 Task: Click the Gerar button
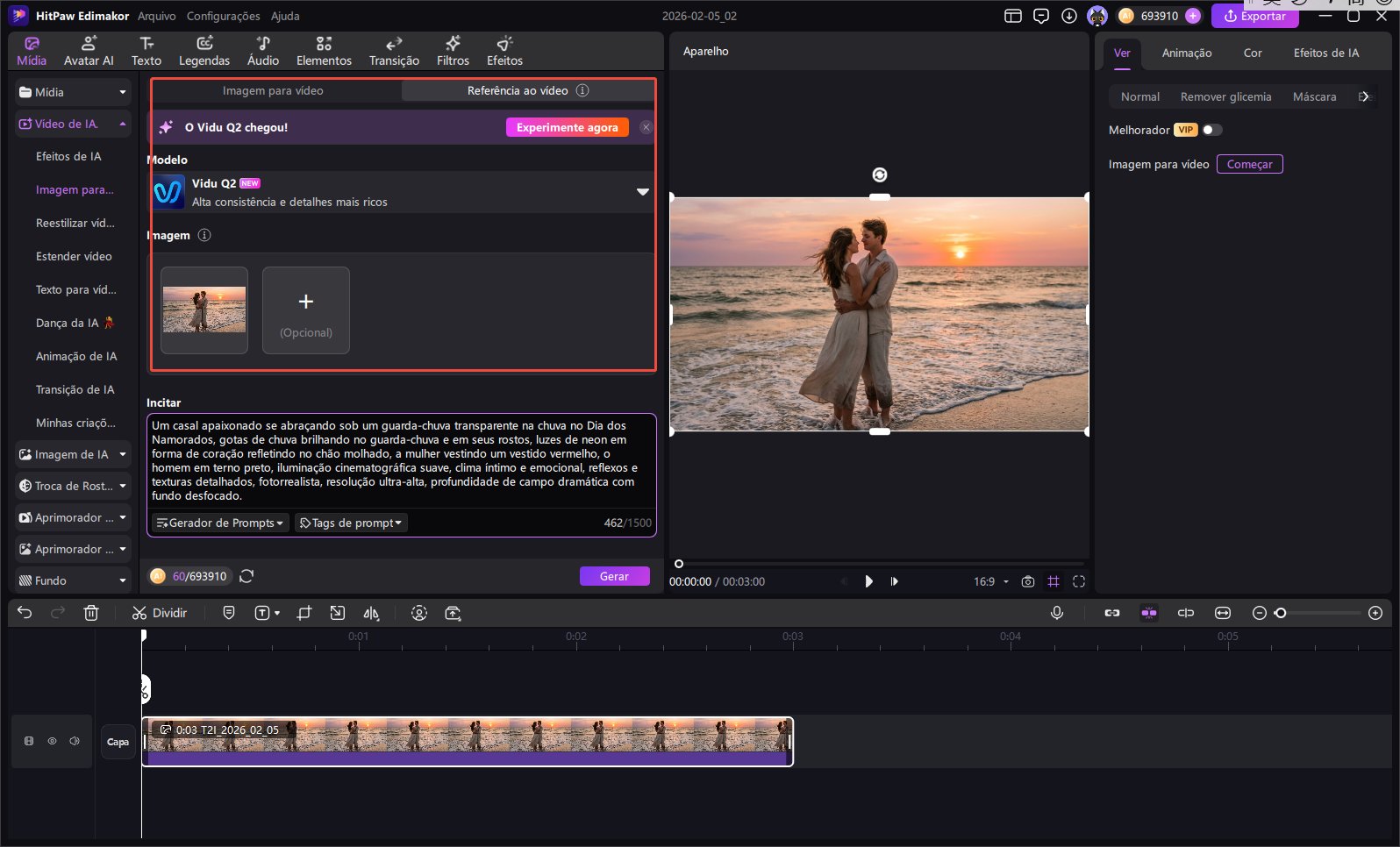(x=614, y=576)
